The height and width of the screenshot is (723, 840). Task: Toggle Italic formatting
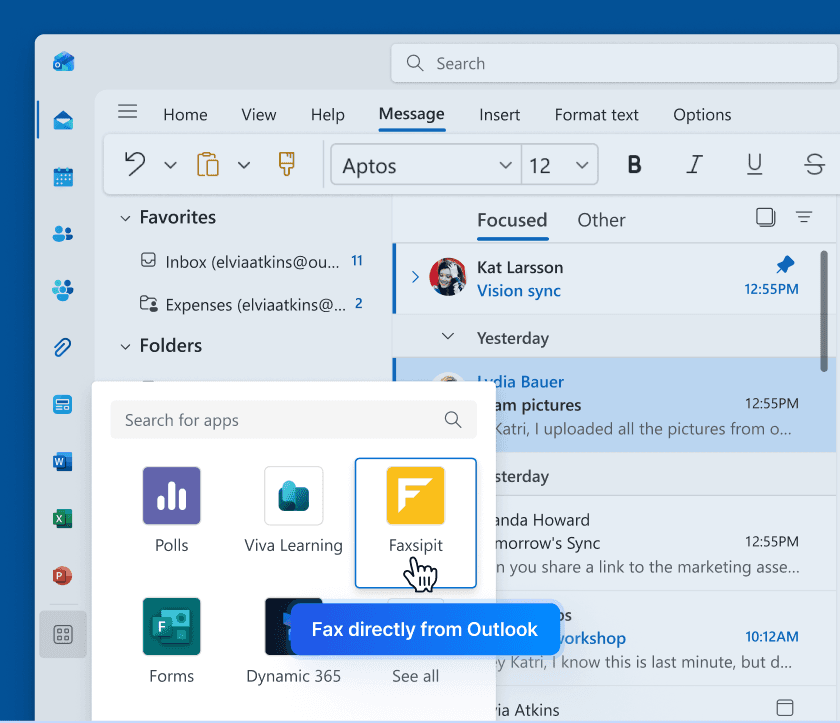694,164
